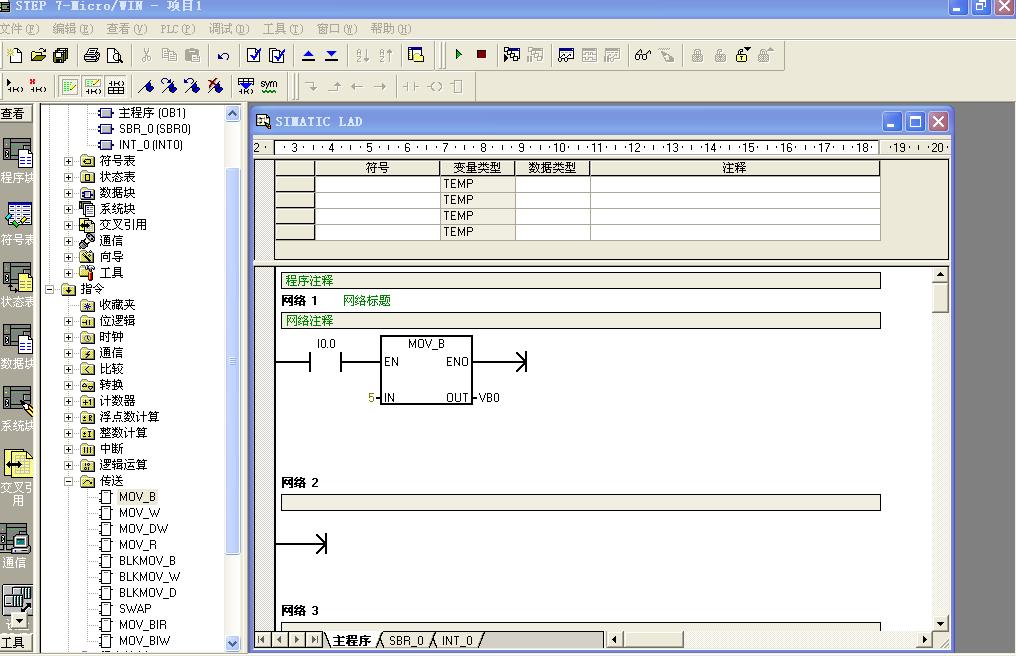Viewport: 1016px width, 656px height.
Task: Click the Undo toolbar icon
Action: [x=223, y=55]
